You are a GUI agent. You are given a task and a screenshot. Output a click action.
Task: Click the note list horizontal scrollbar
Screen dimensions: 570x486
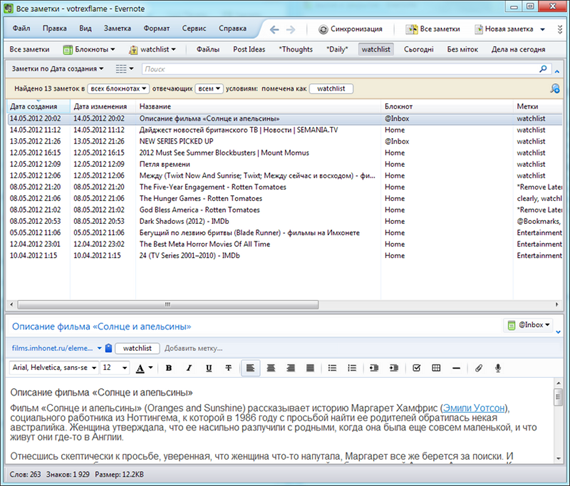pyautogui.click(x=168, y=304)
